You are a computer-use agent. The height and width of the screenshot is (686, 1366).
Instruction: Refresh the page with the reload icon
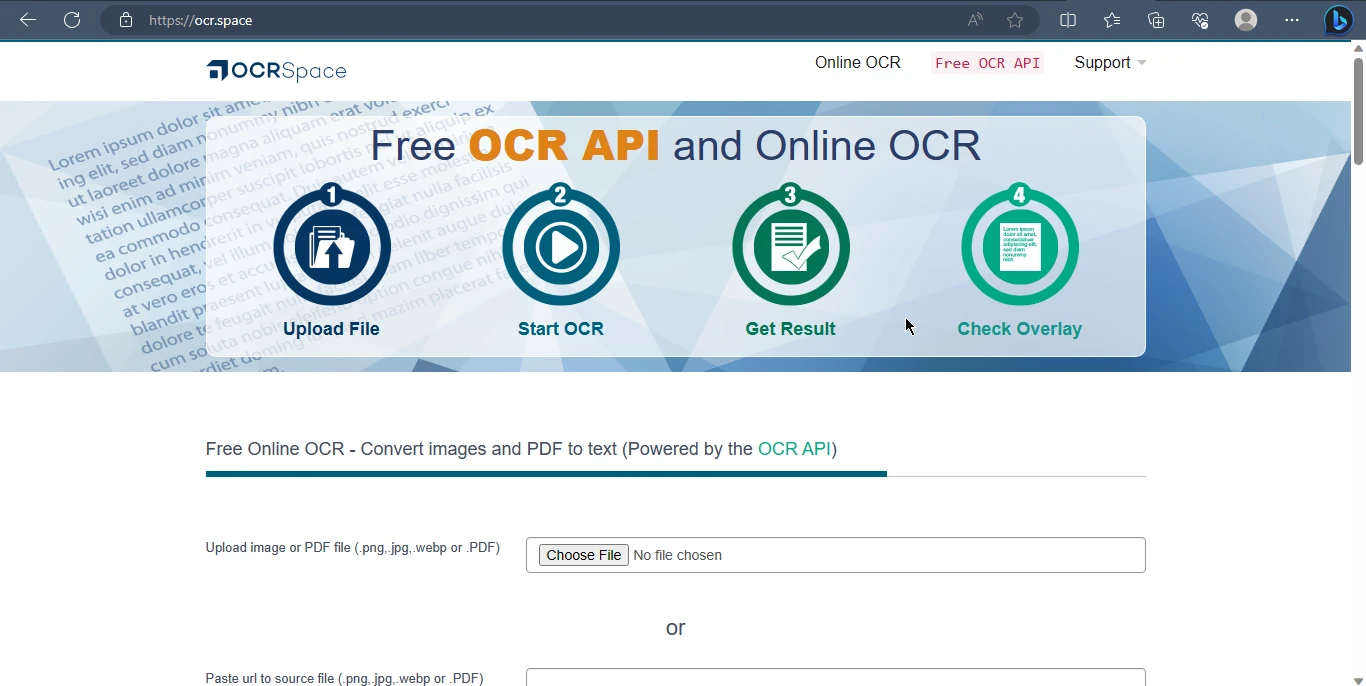tap(72, 20)
